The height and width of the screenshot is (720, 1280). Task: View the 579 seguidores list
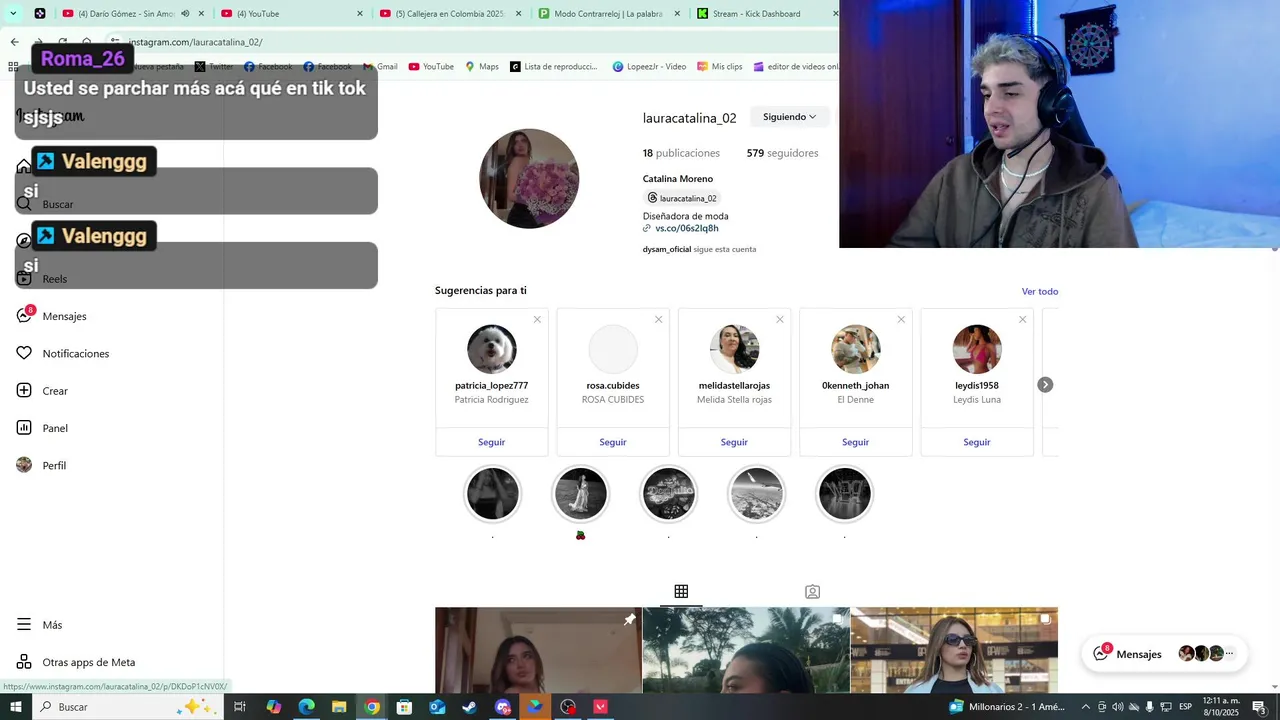782,153
